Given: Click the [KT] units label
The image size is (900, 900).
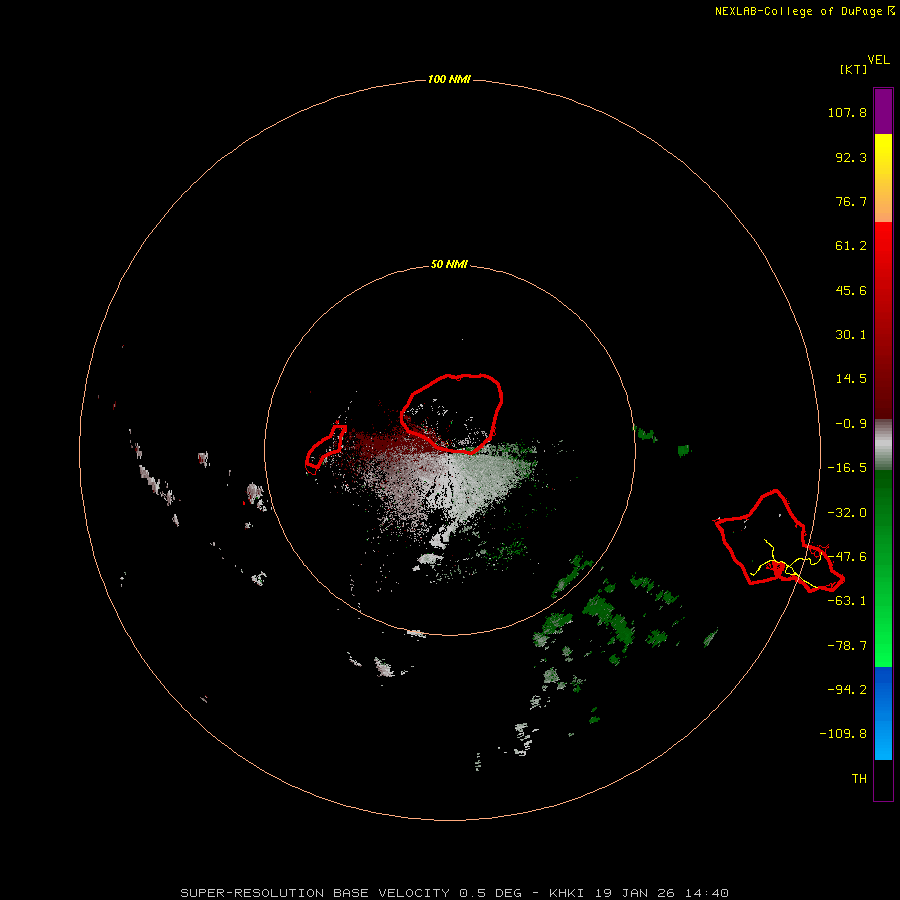Looking at the screenshot, I should pos(853,69).
